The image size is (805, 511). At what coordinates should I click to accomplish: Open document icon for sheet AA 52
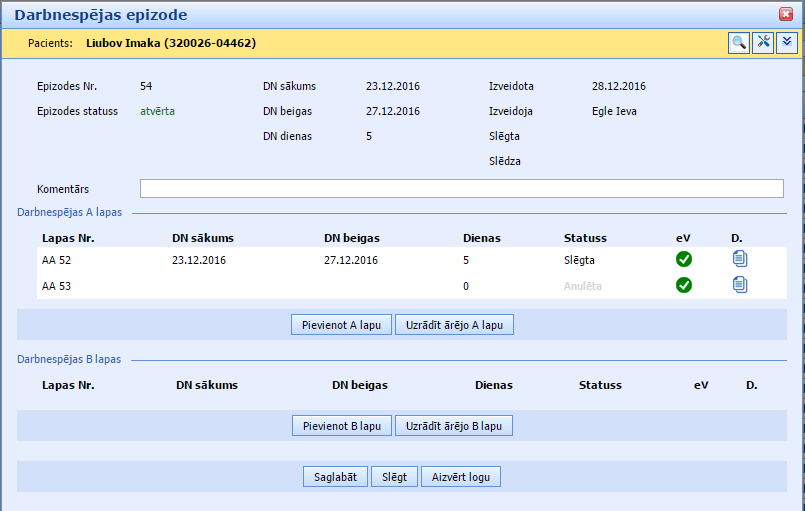(739, 259)
